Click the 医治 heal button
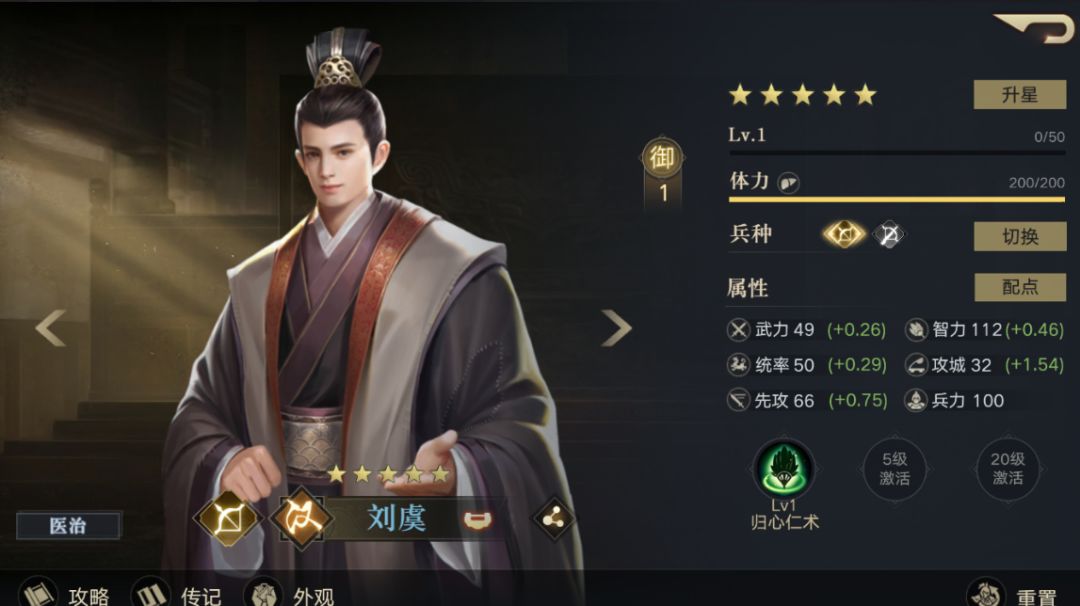 point(68,525)
